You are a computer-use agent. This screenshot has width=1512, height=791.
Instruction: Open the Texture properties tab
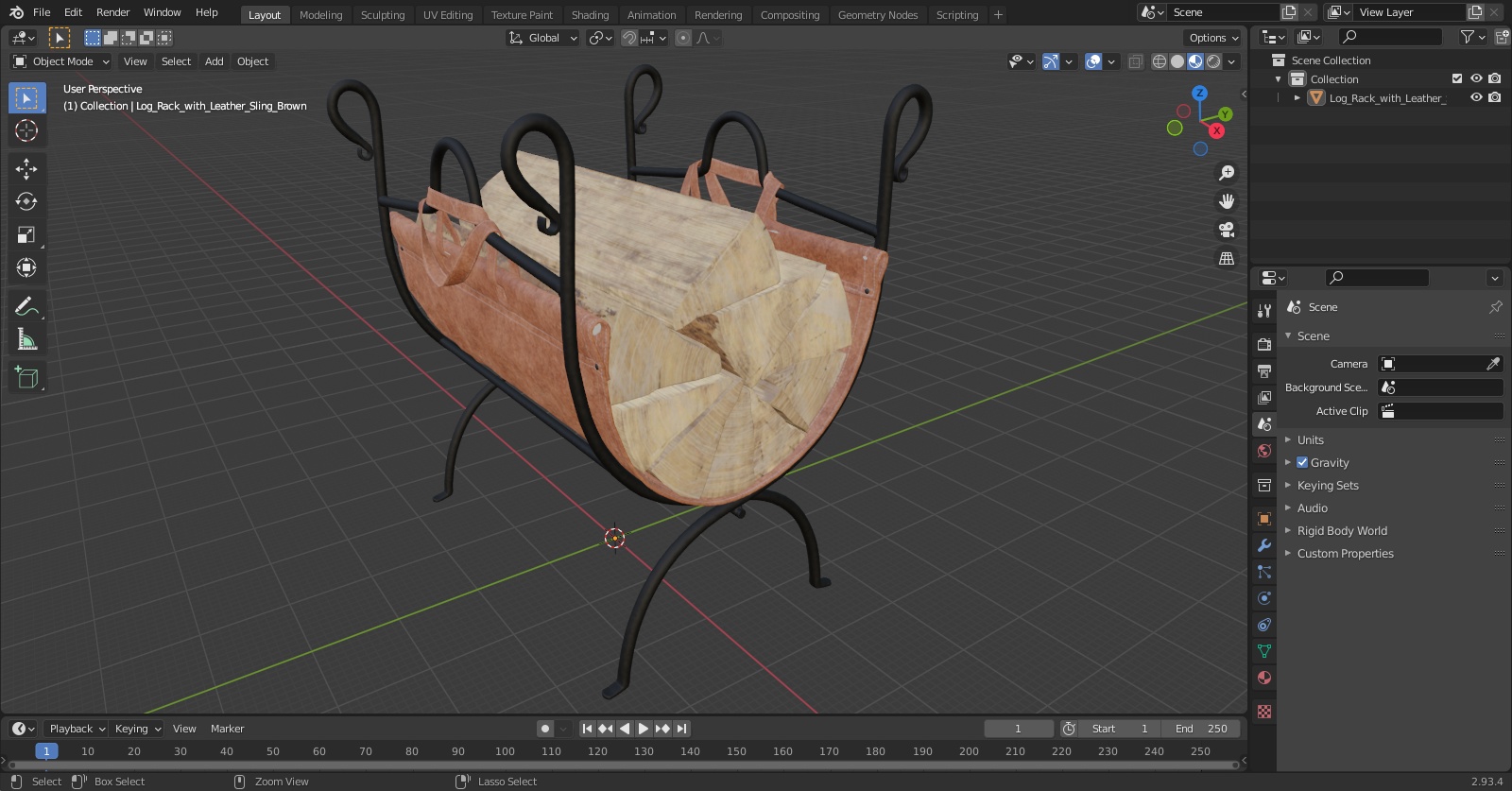(1264, 712)
